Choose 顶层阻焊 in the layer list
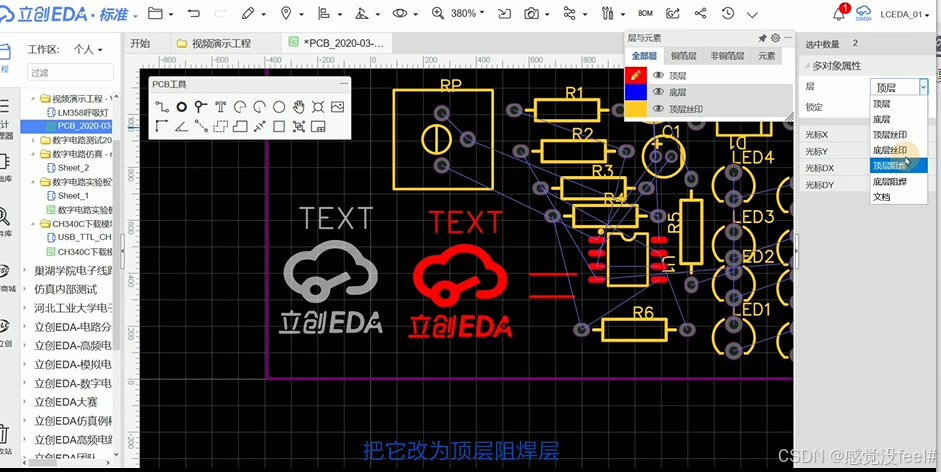 (898, 166)
